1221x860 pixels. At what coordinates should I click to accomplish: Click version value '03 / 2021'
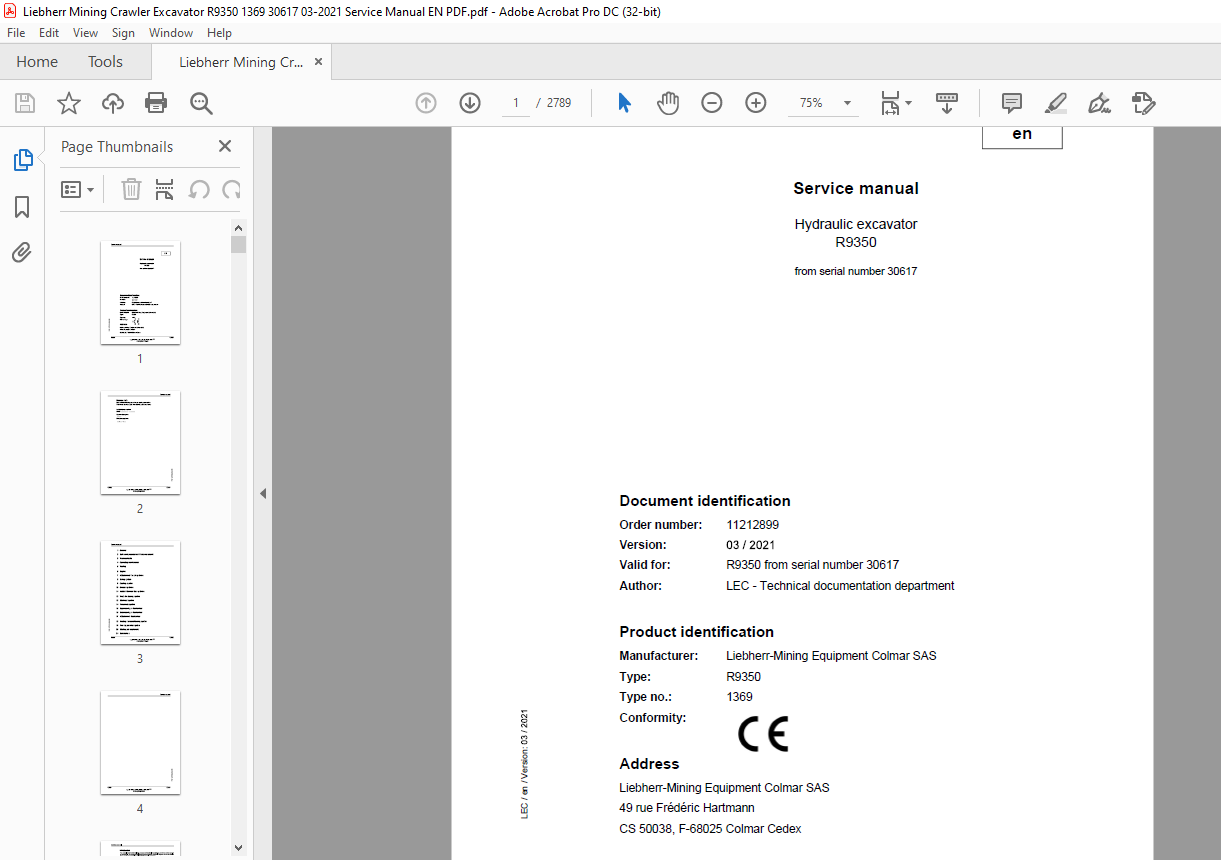coord(751,545)
